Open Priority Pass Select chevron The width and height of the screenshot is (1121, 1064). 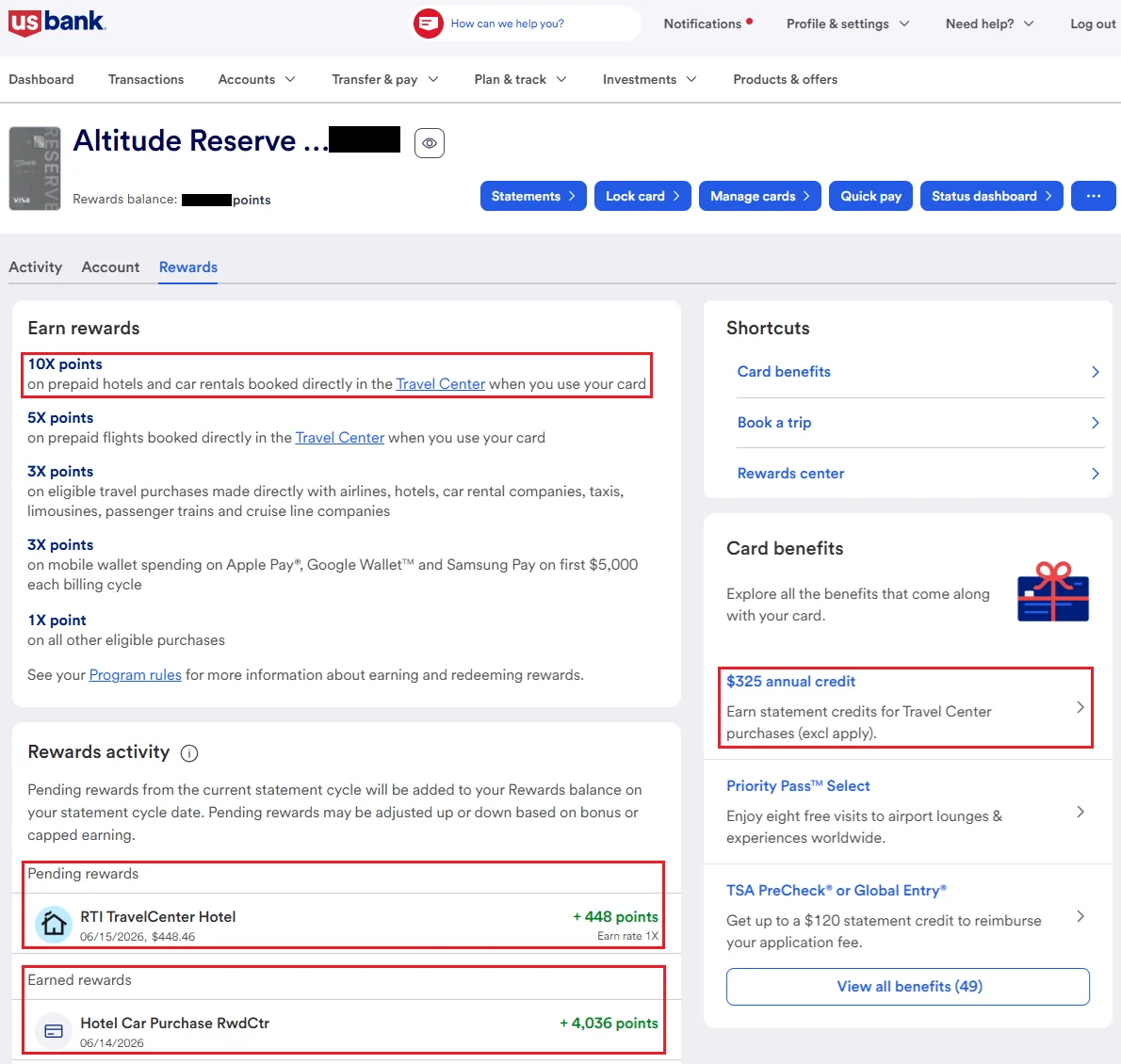point(1080,812)
